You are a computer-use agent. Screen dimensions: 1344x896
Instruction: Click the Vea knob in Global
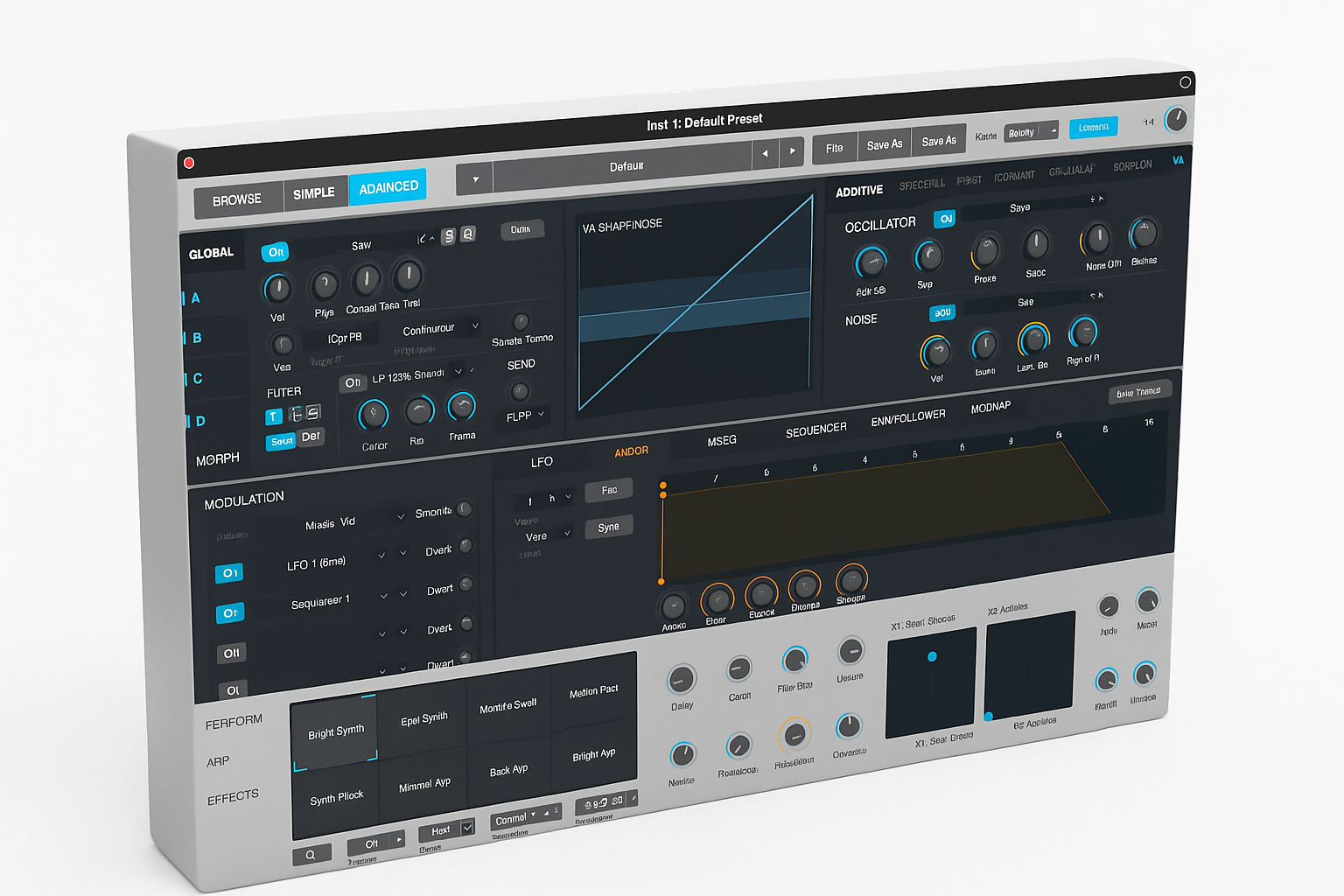(x=282, y=345)
